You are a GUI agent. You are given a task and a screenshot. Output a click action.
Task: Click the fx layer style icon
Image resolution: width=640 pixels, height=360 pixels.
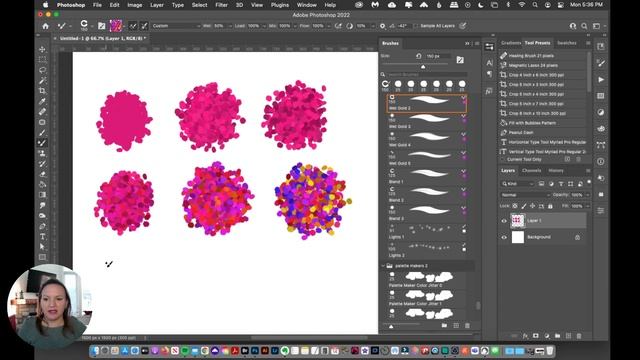(525, 336)
